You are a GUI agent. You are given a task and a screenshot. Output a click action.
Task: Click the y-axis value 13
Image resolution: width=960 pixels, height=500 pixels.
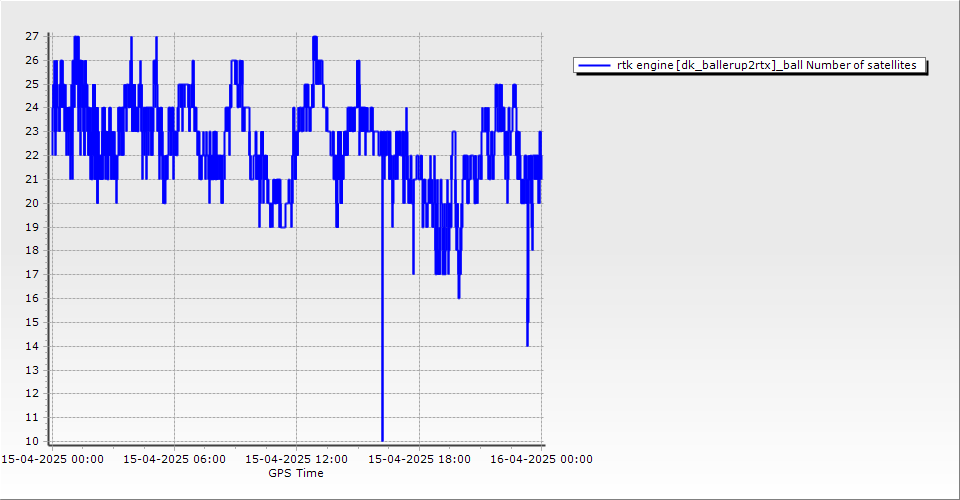pyautogui.click(x=32, y=370)
